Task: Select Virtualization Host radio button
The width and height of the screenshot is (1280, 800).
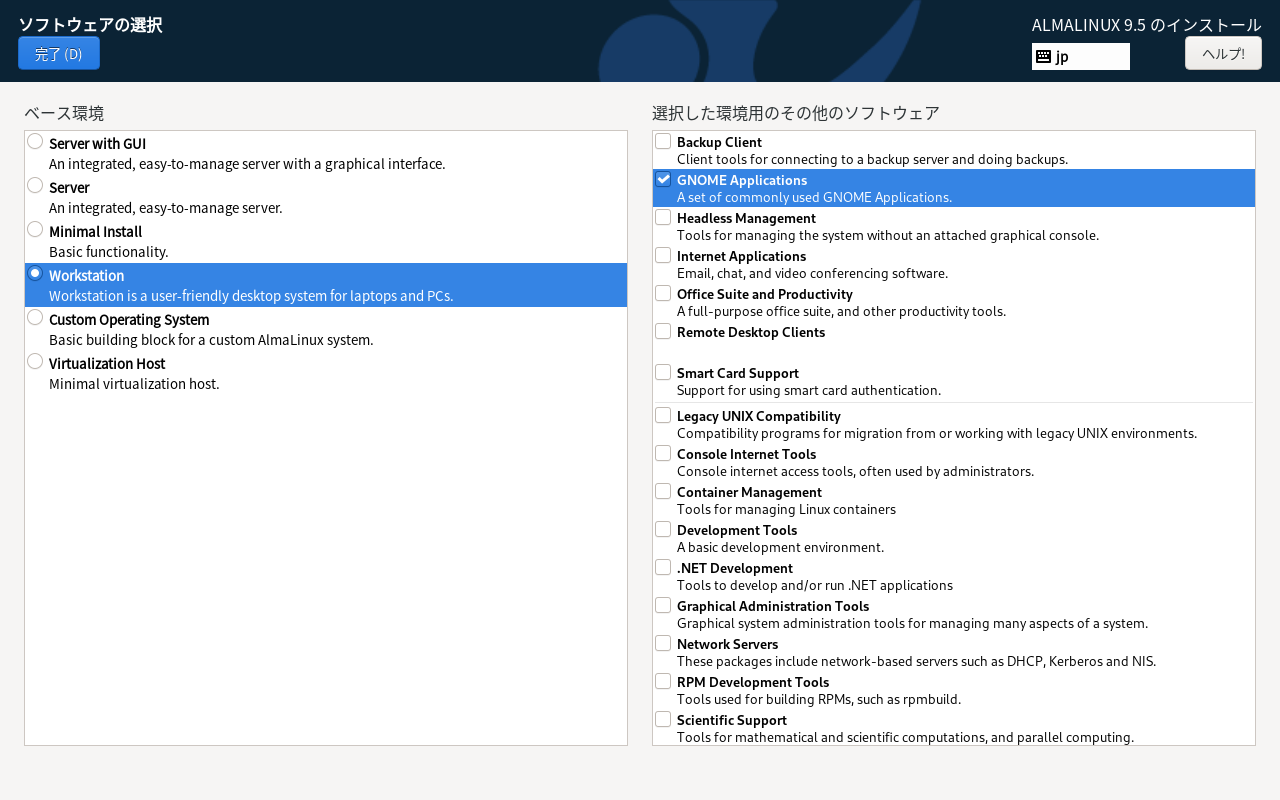Action: coord(35,362)
